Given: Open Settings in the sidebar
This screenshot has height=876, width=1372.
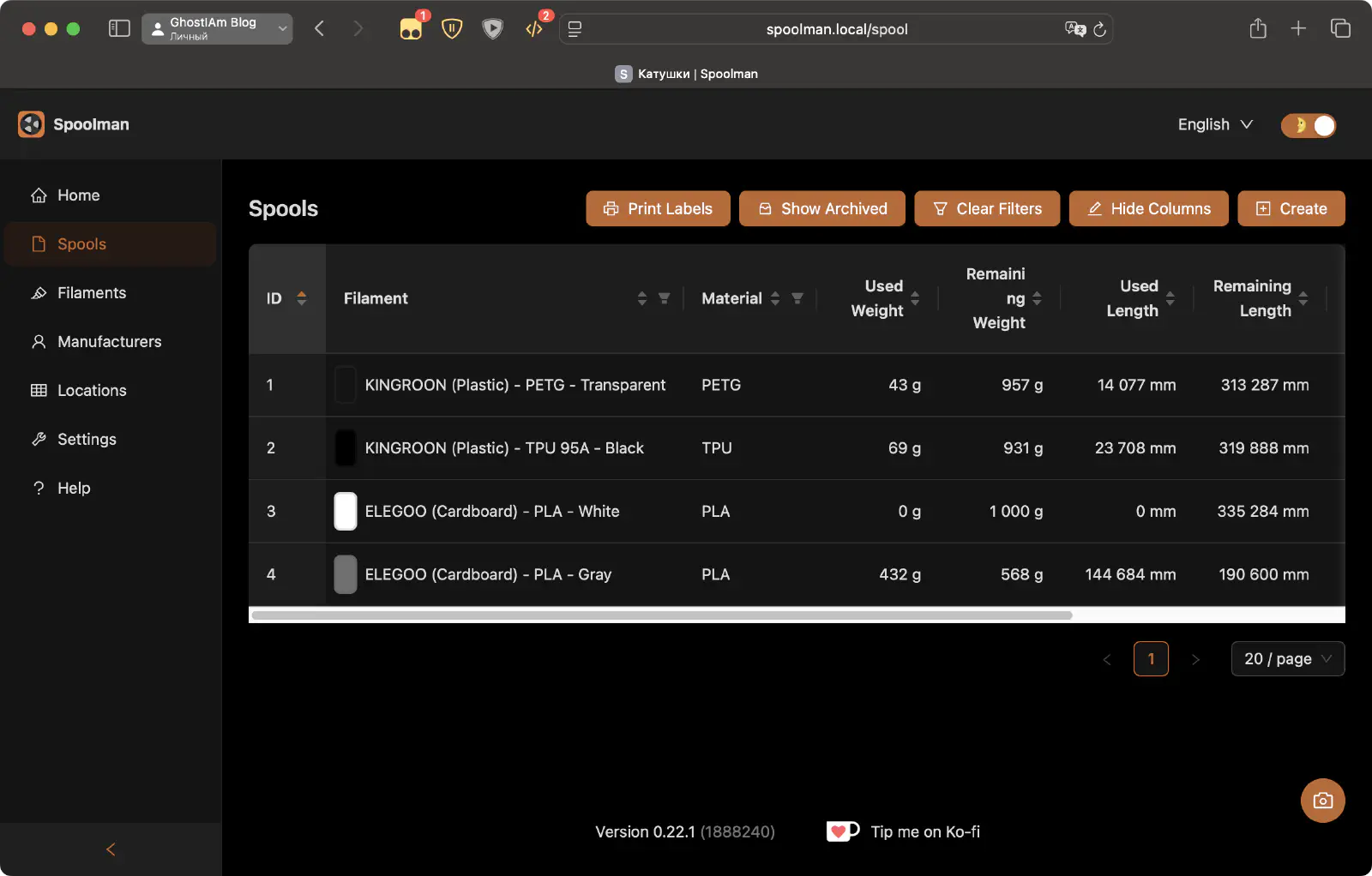Looking at the screenshot, I should [x=110, y=440].
